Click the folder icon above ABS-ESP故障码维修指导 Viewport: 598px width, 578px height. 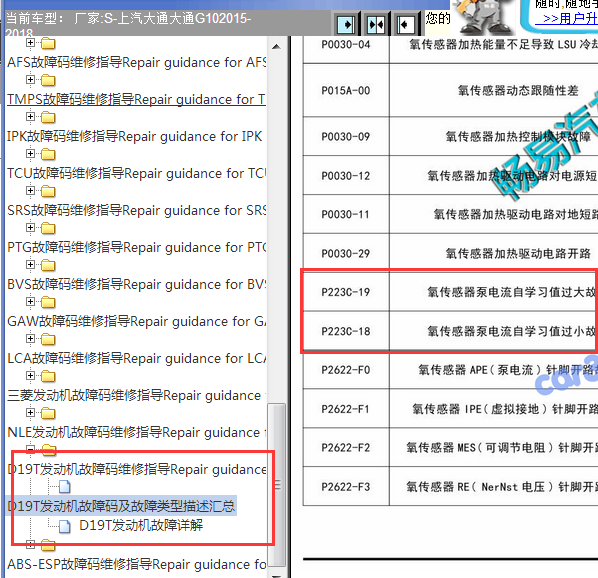48,545
